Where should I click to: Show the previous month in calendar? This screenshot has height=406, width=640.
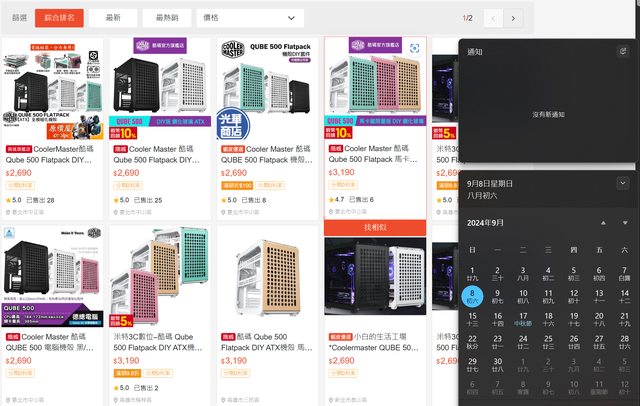601,222
